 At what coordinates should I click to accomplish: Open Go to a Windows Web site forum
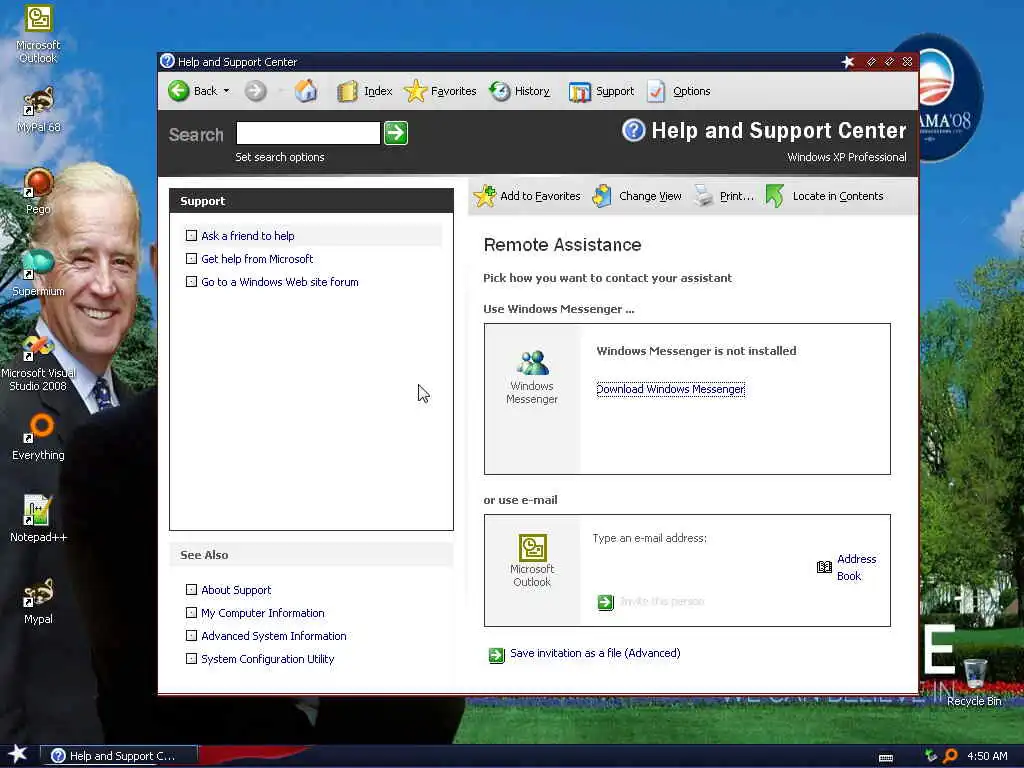pos(280,282)
